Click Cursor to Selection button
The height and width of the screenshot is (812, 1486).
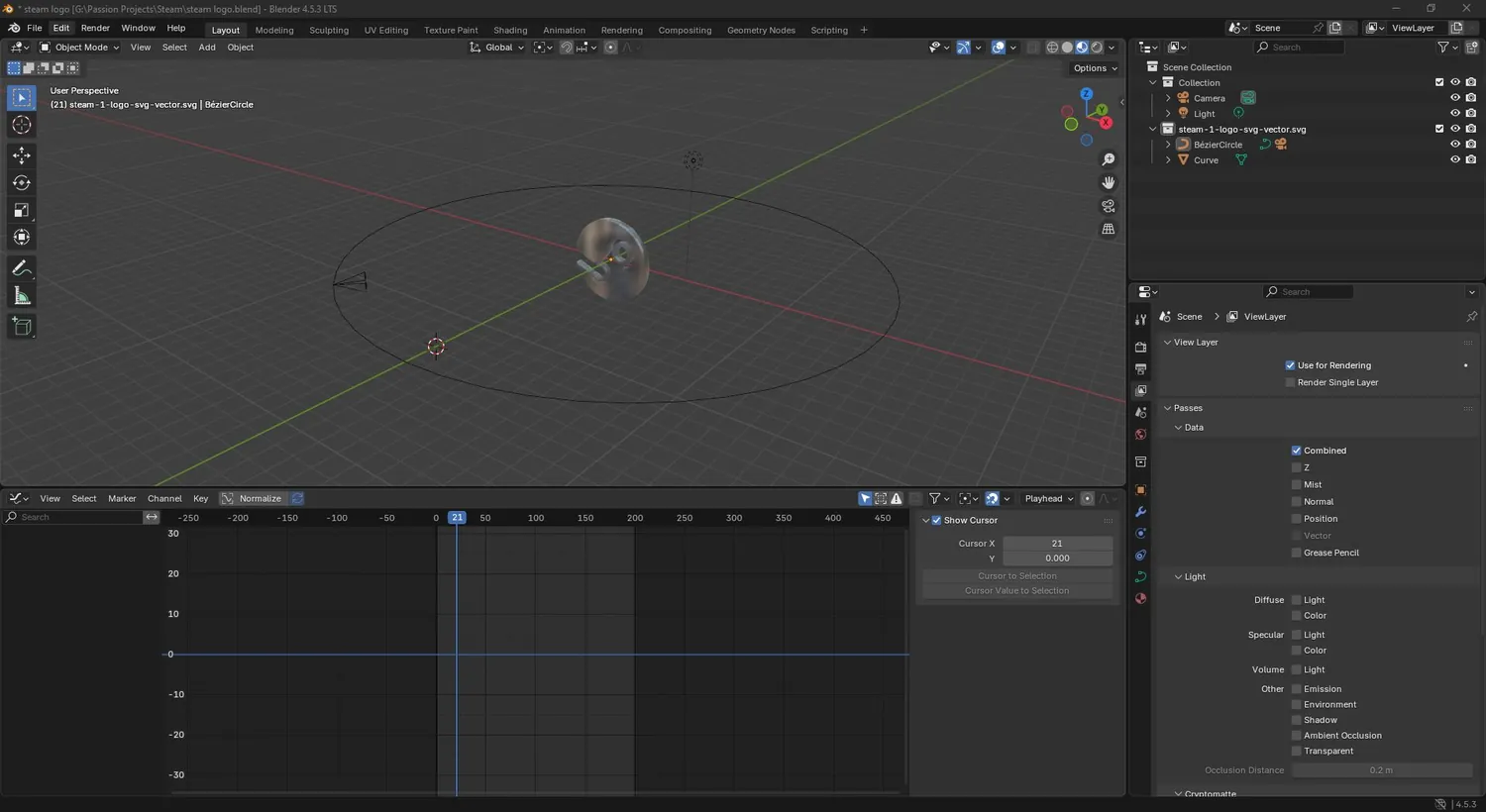pyautogui.click(x=1017, y=576)
